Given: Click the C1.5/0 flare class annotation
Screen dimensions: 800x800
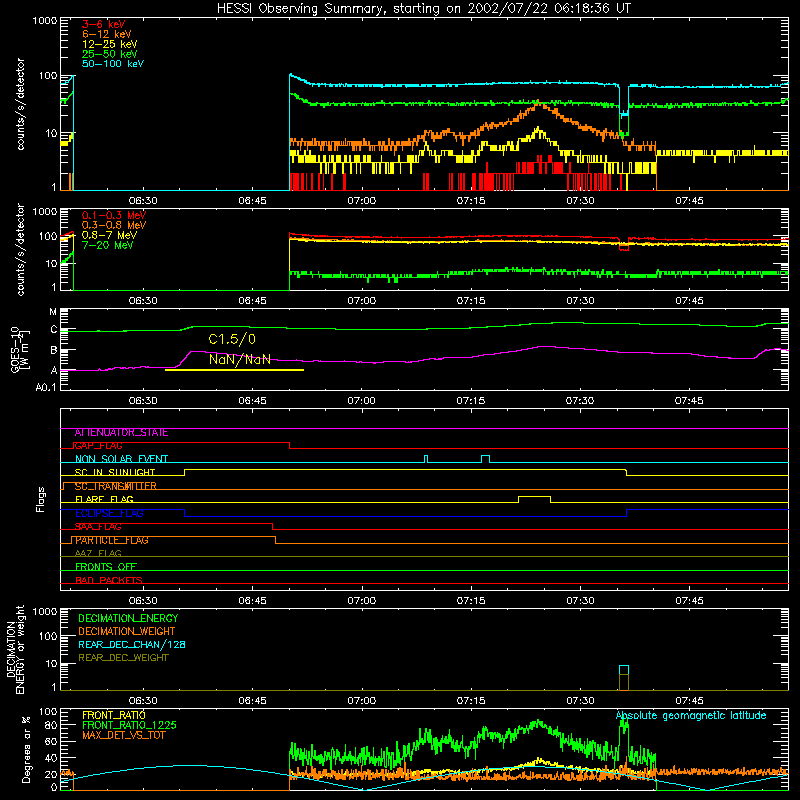Looking at the screenshot, I should (x=232, y=339).
